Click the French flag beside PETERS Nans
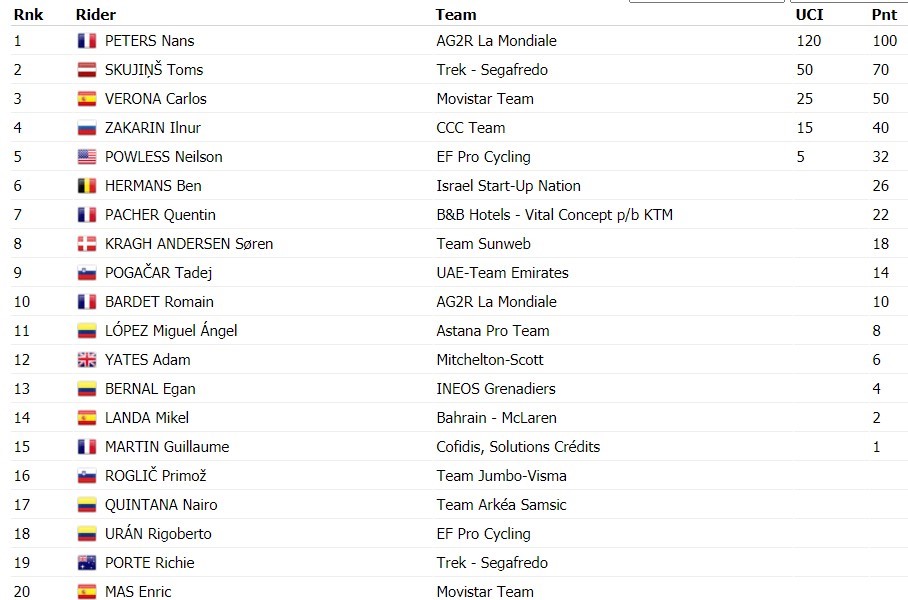This screenshot has width=908, height=600. 87,41
